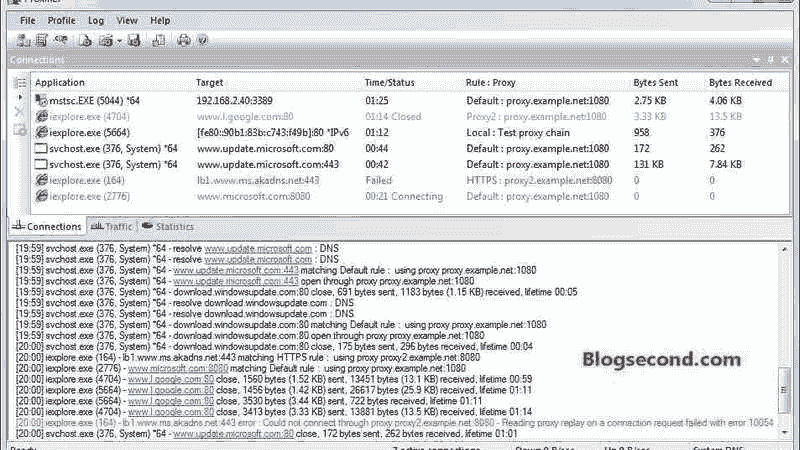Sort by the Bytes Received column header
The width and height of the screenshot is (800, 450).
tap(740, 83)
